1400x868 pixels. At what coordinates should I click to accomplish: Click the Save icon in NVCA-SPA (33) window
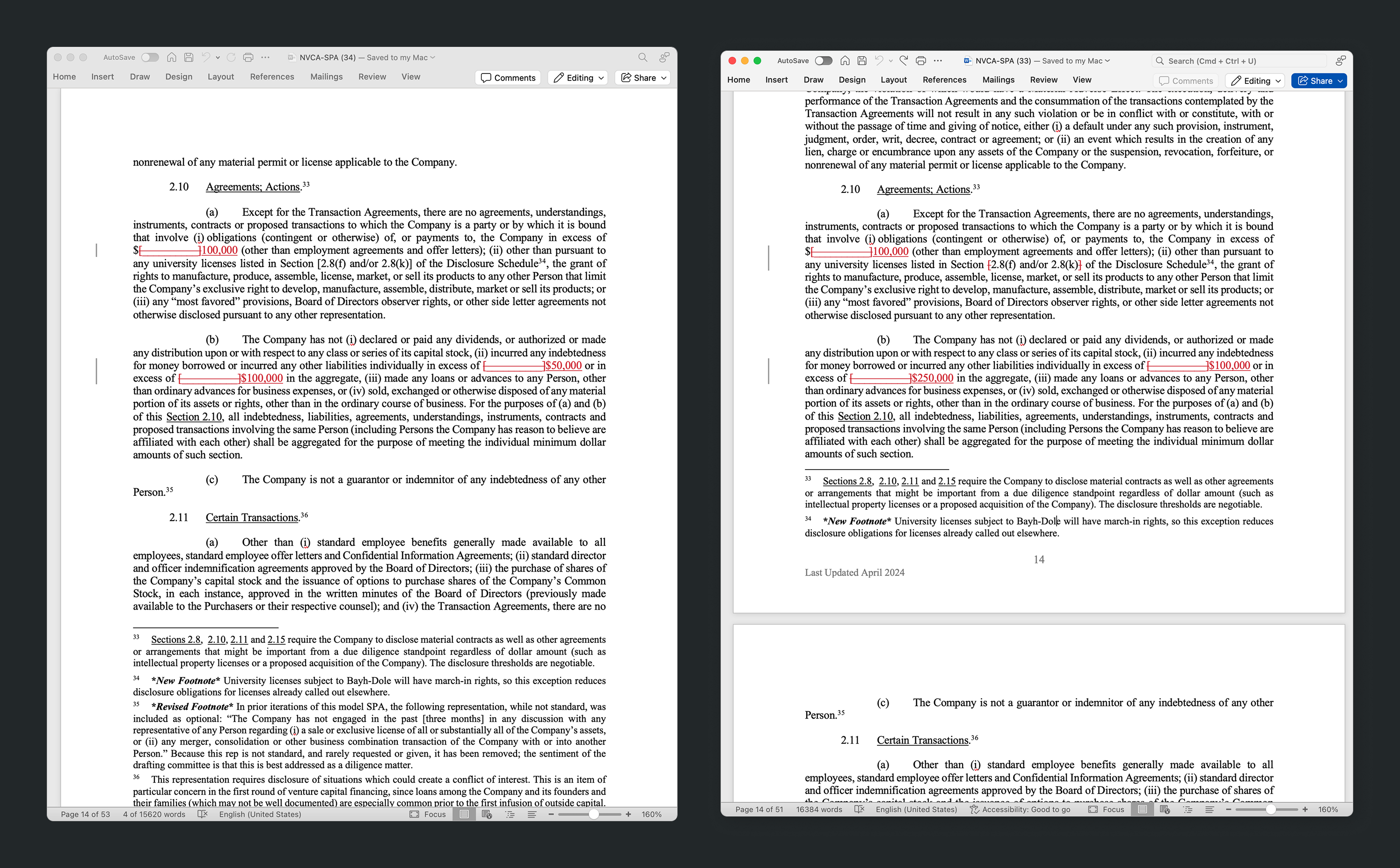coord(862,61)
